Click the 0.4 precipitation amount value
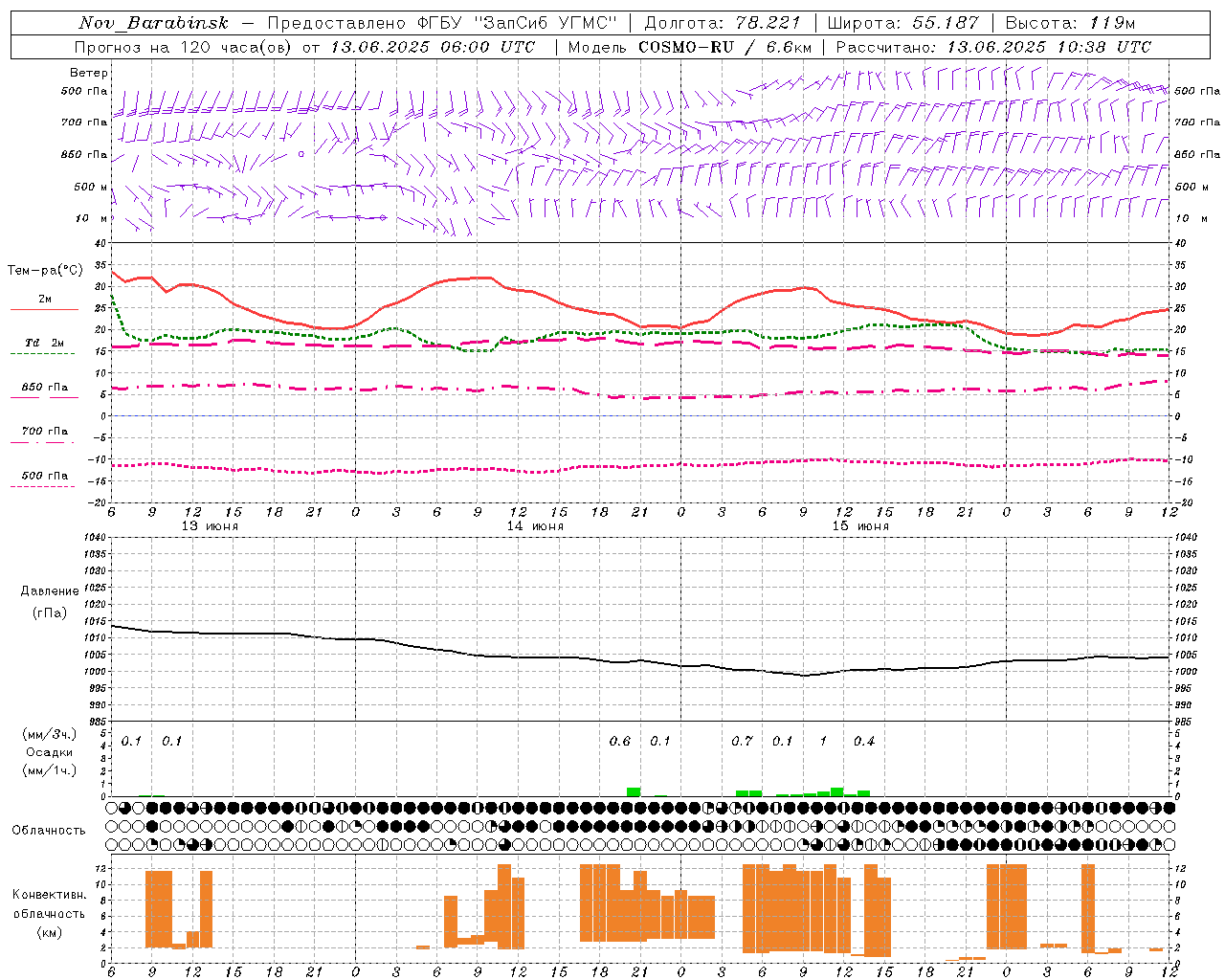 (864, 742)
